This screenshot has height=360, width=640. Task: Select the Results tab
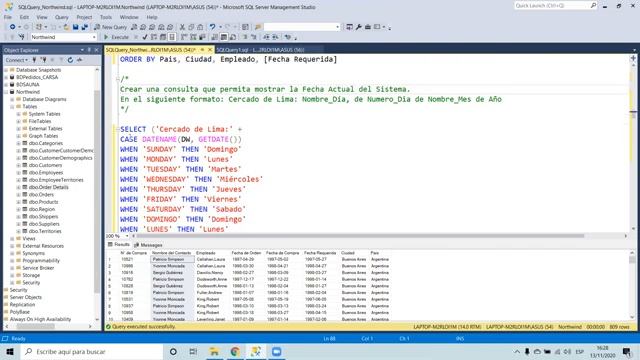pyautogui.click(x=119, y=244)
